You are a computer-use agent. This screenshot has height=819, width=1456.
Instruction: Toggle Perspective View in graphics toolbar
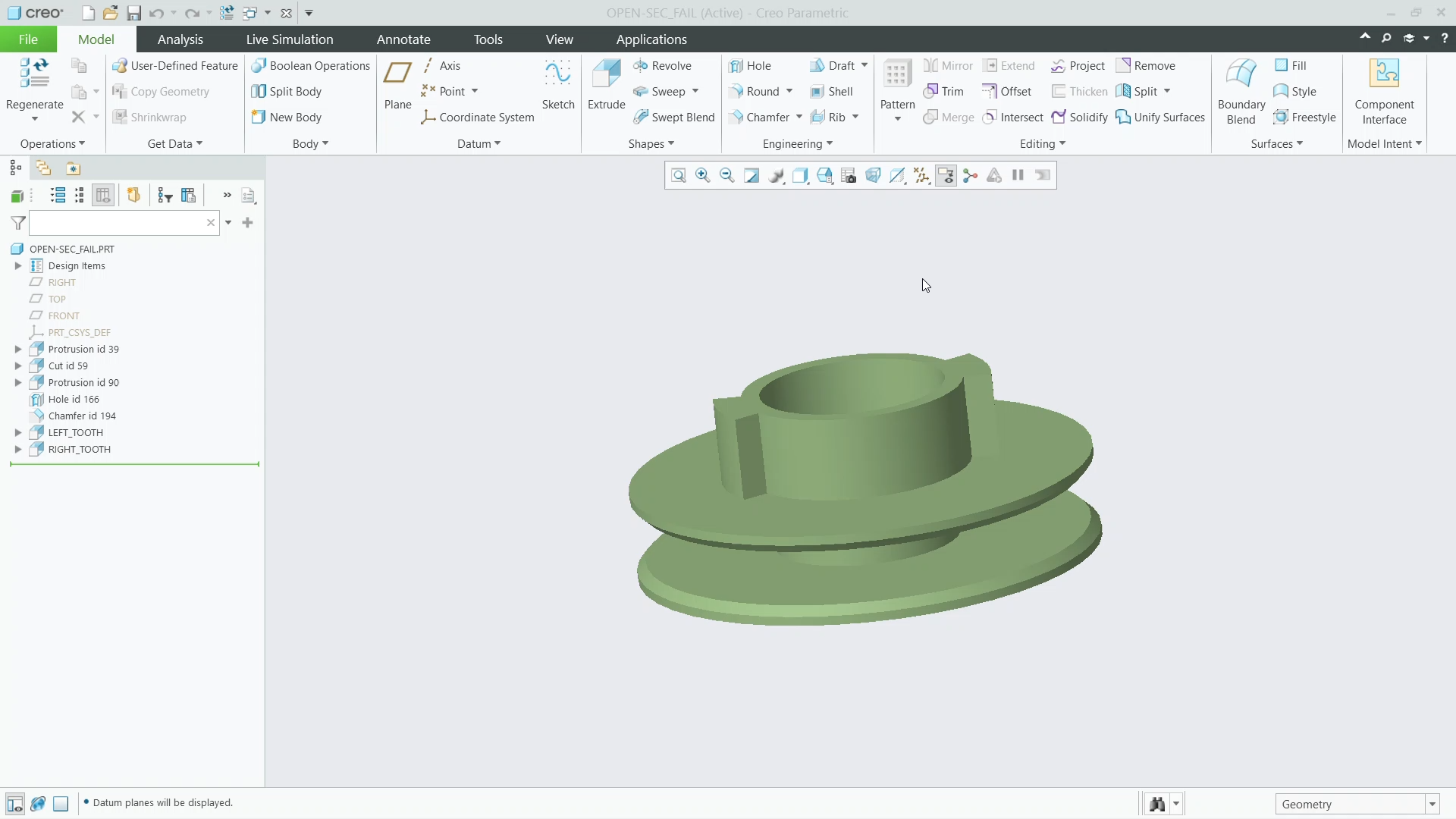tap(873, 176)
